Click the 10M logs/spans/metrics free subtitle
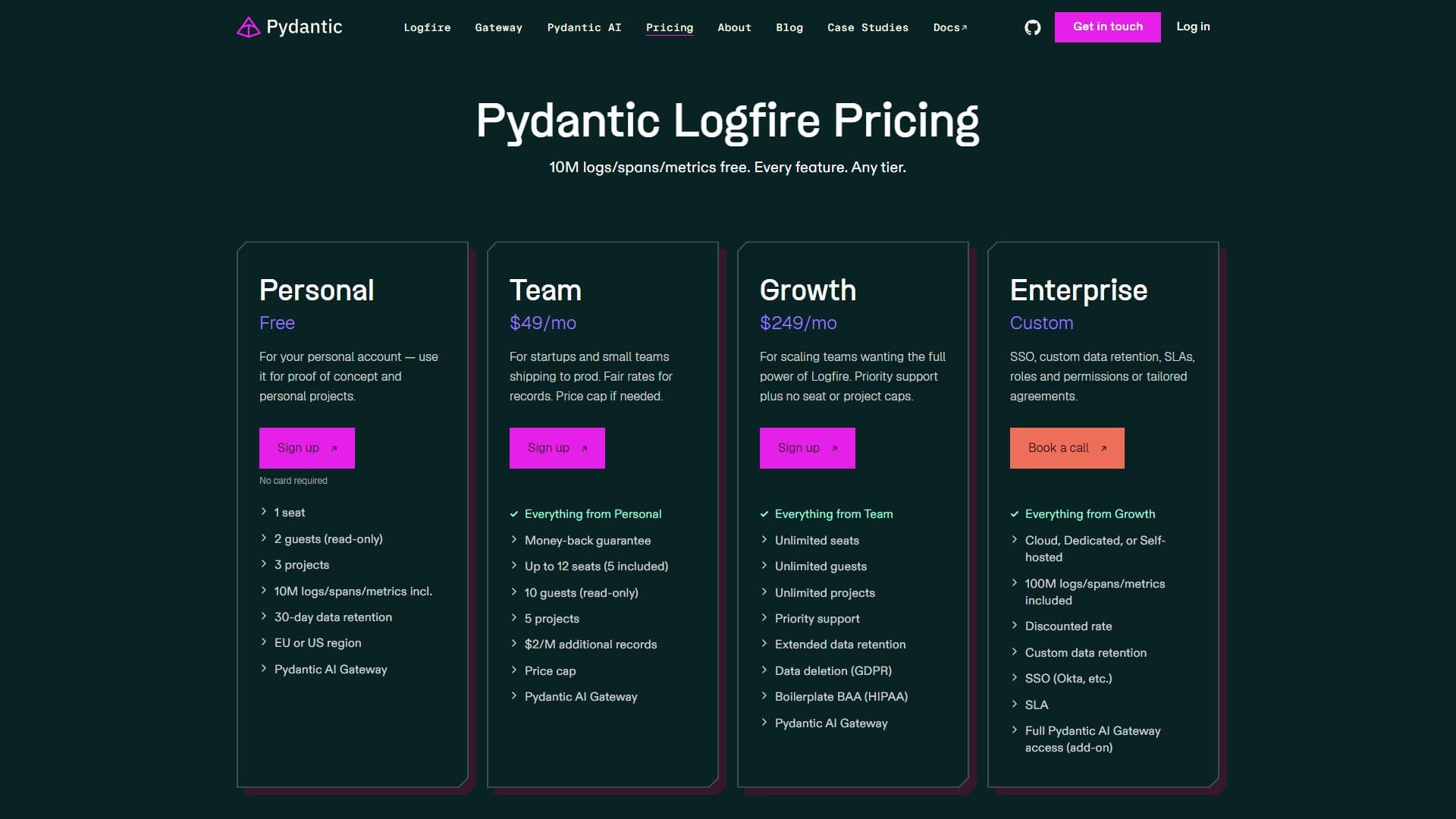The height and width of the screenshot is (819, 1456). tap(727, 168)
